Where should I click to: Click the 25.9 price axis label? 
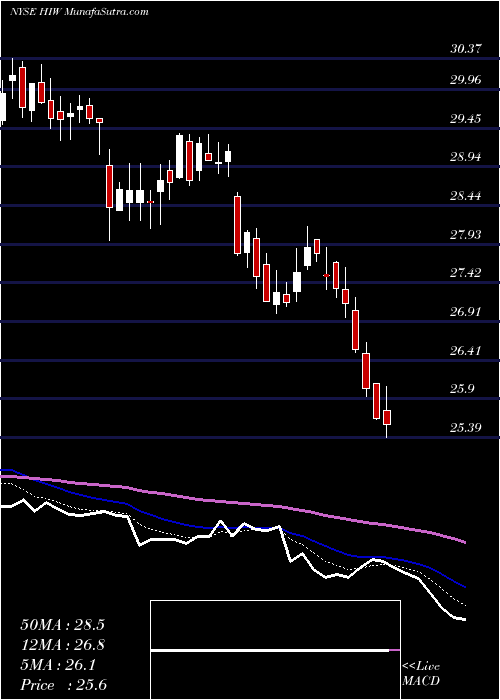coord(462,389)
